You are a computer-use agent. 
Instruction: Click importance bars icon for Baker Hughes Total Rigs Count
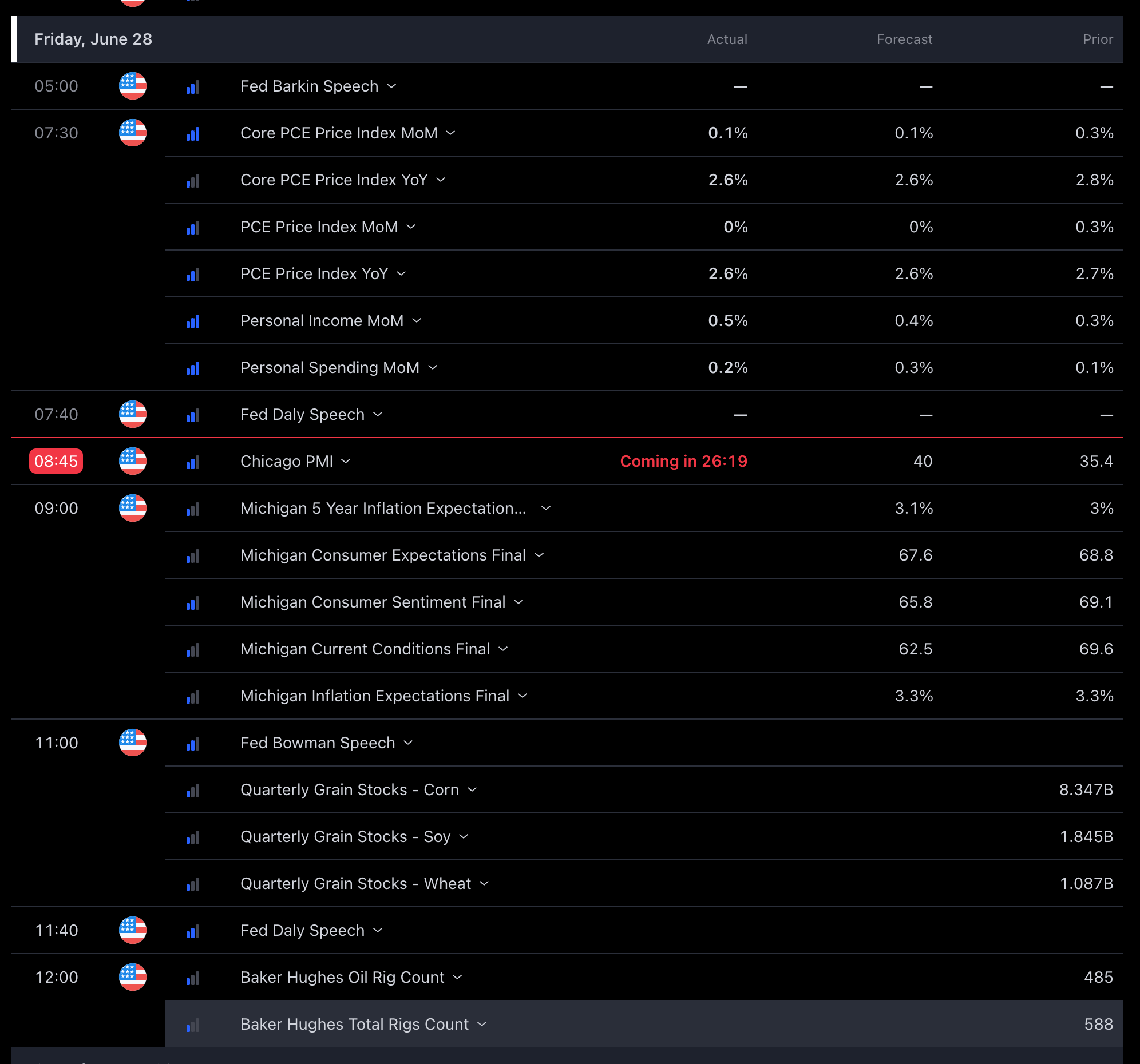pos(193,1025)
